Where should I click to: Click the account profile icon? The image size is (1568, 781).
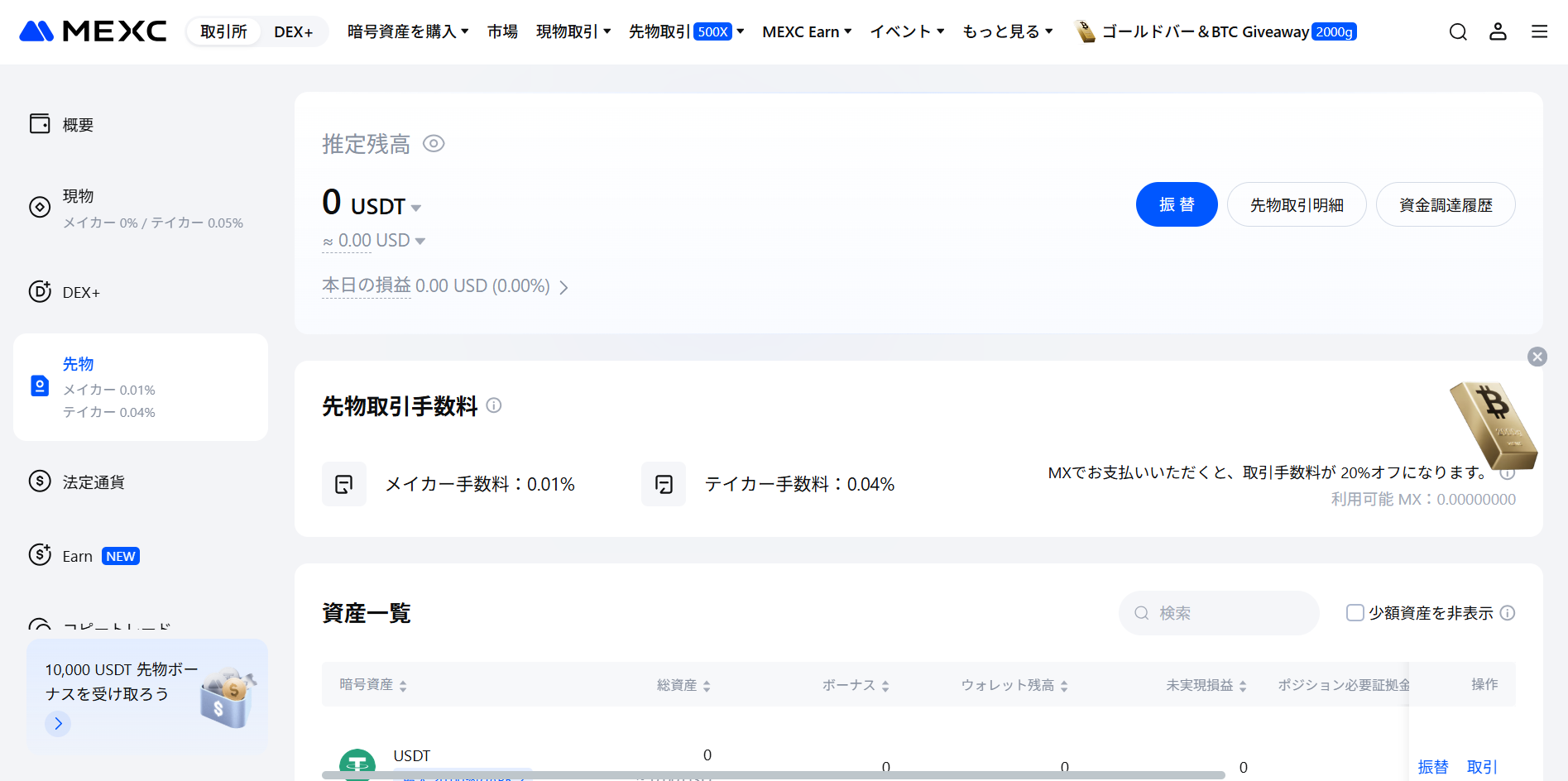(1498, 31)
